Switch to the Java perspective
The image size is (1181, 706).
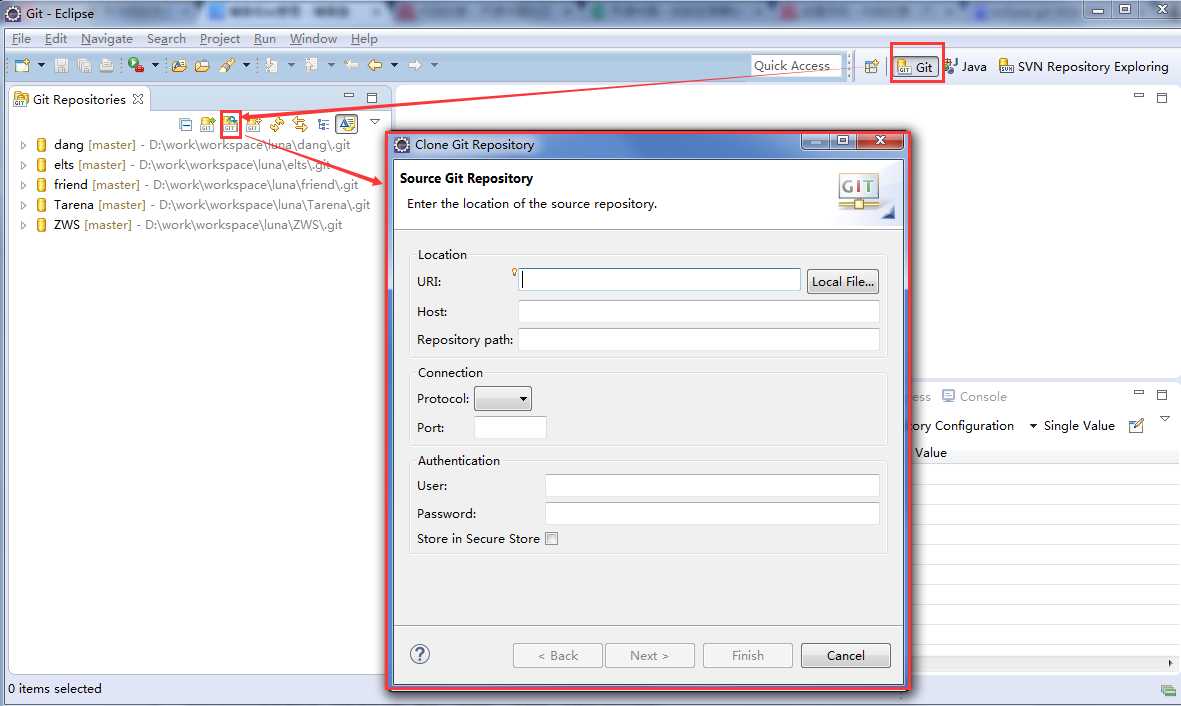click(965, 66)
